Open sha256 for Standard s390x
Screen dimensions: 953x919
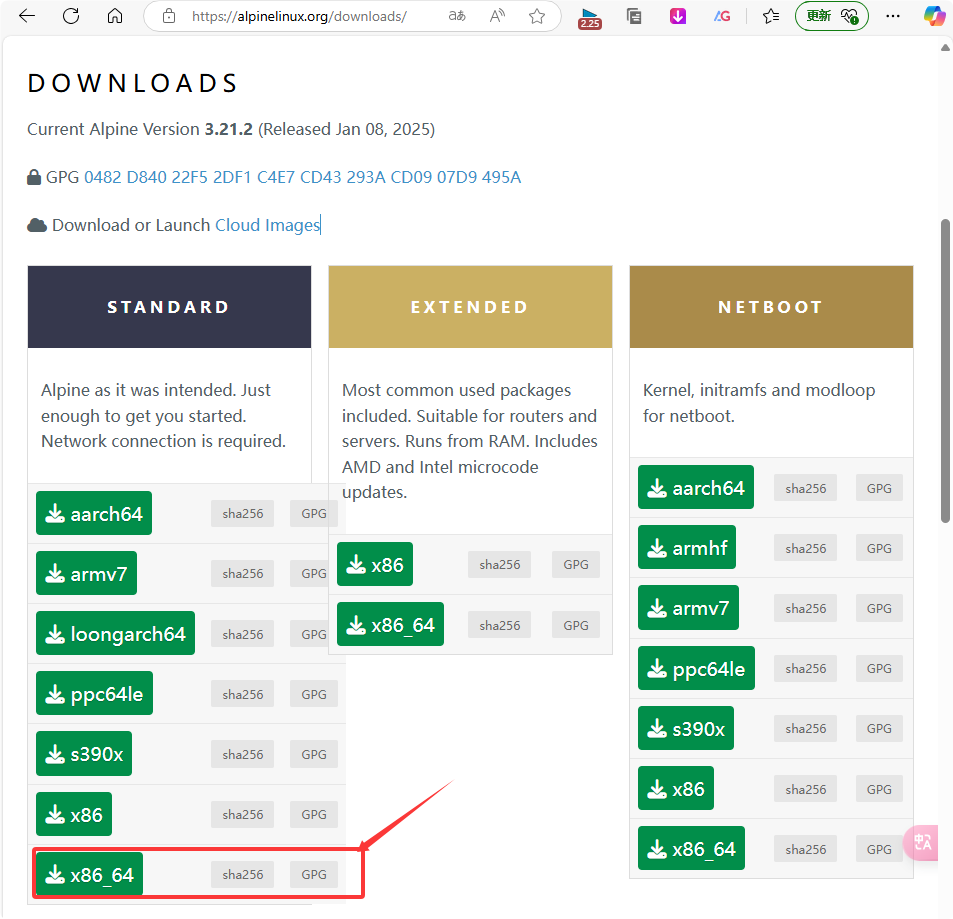click(x=243, y=754)
